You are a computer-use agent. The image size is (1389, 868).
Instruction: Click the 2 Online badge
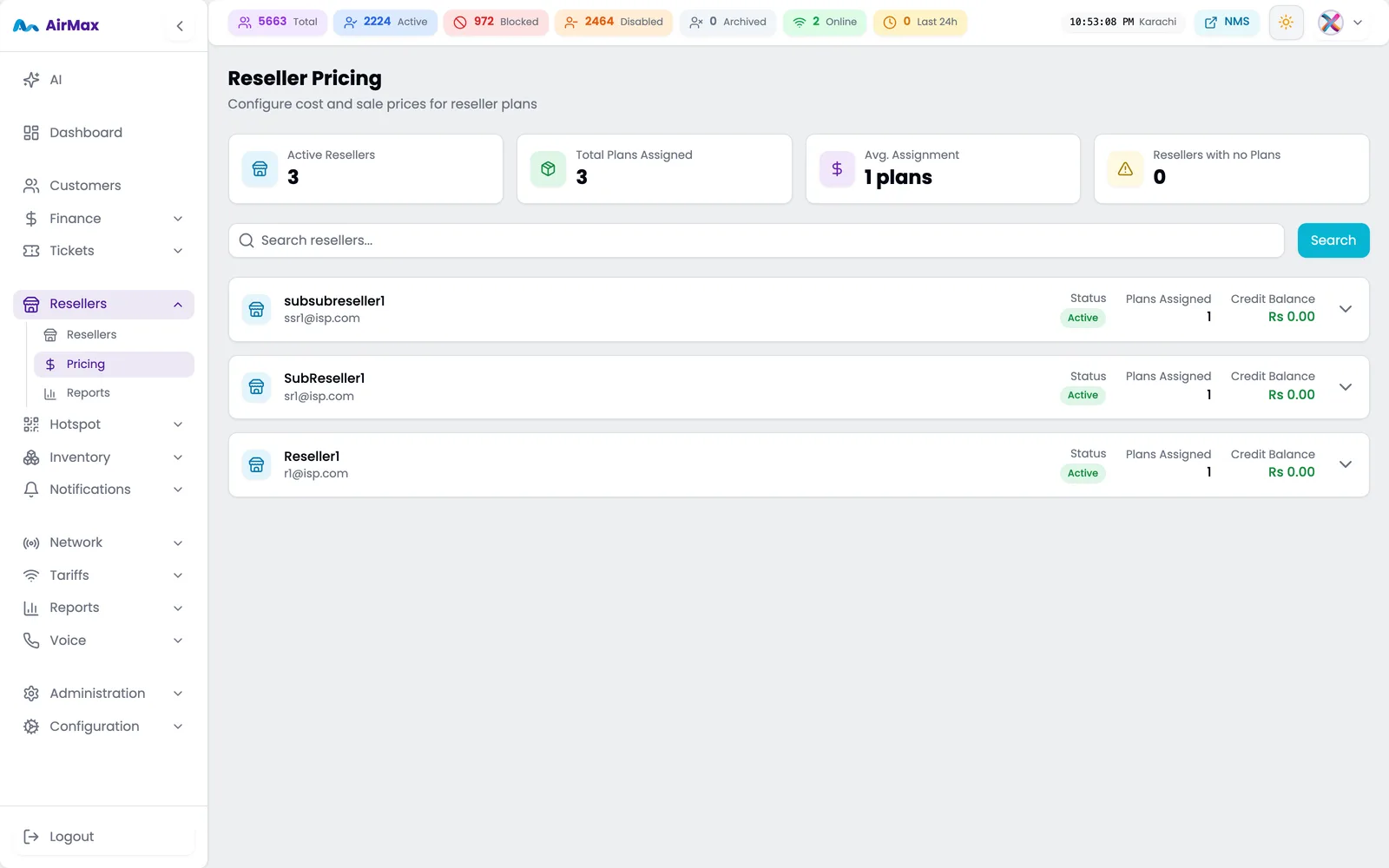click(x=825, y=22)
